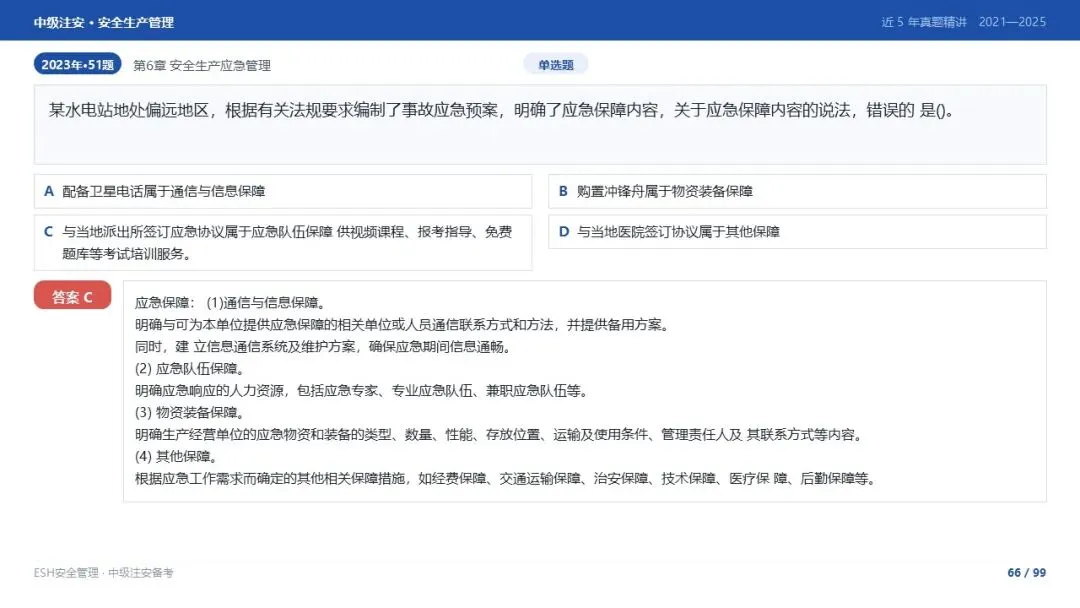Click header text 近5年真题精讲 2021—2025
The height and width of the screenshot is (608, 1080).
tap(964, 22)
